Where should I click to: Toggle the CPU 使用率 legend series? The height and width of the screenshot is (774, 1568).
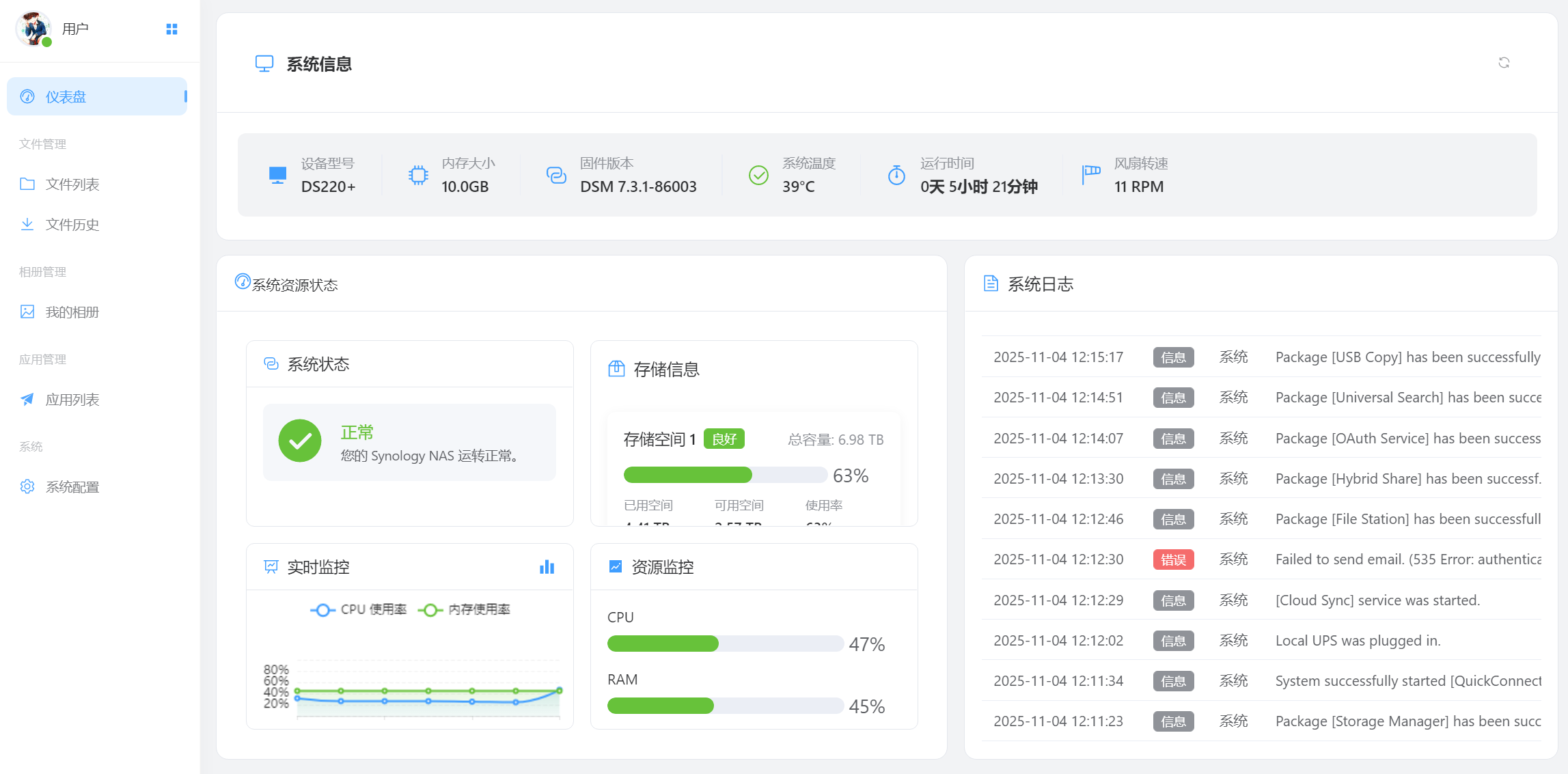coord(359,609)
